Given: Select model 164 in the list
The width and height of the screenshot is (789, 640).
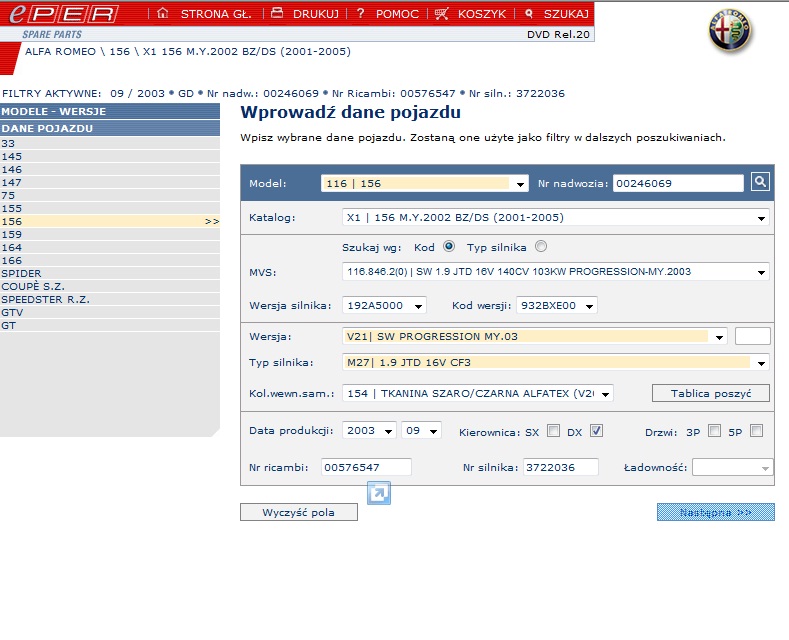Looking at the screenshot, I should click(110, 248).
